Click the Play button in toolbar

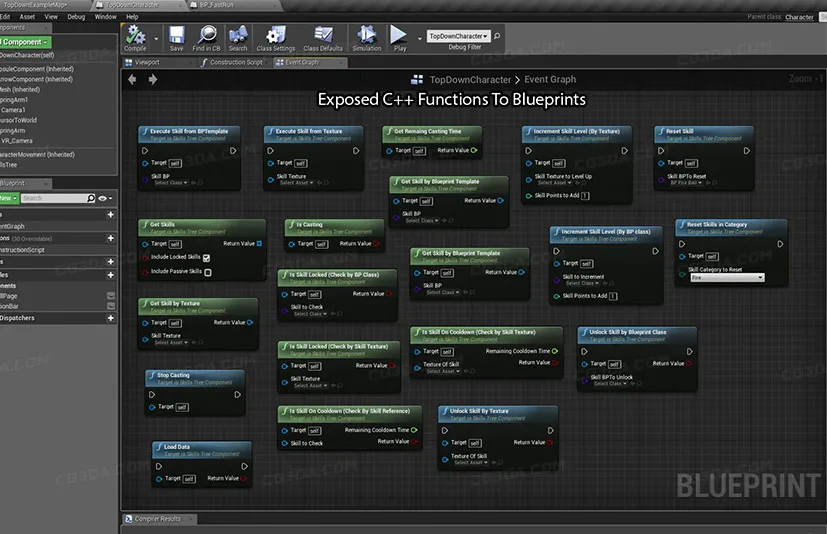point(399,38)
